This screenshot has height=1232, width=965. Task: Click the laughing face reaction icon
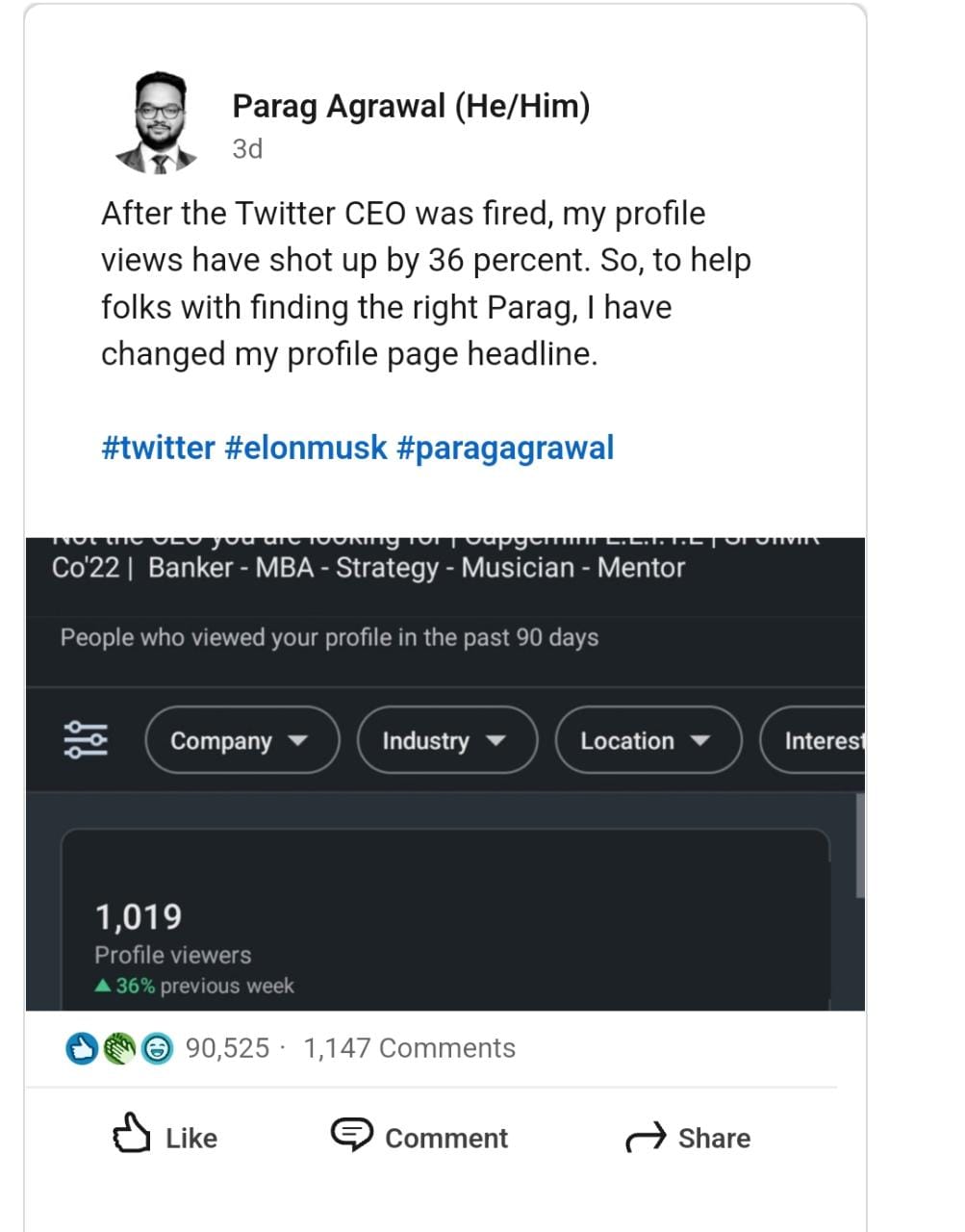coord(154,1048)
